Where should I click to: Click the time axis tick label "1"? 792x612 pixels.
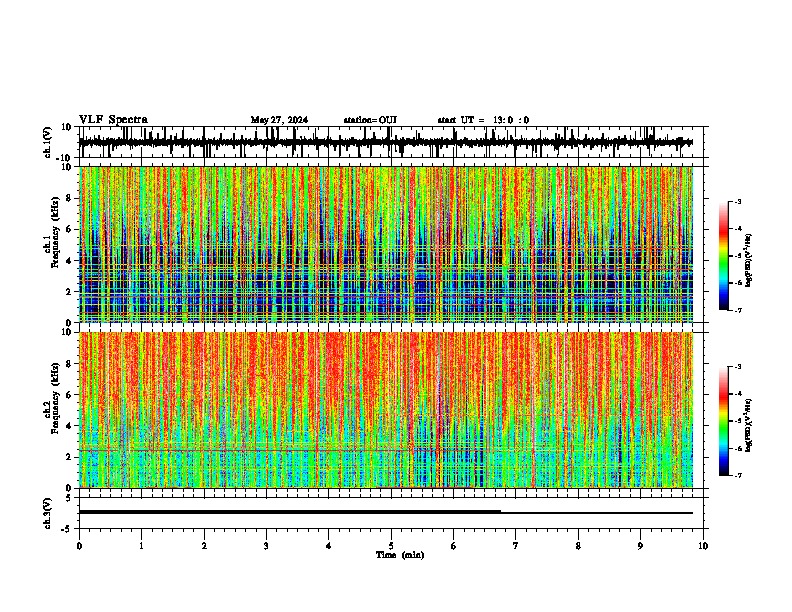(141, 546)
